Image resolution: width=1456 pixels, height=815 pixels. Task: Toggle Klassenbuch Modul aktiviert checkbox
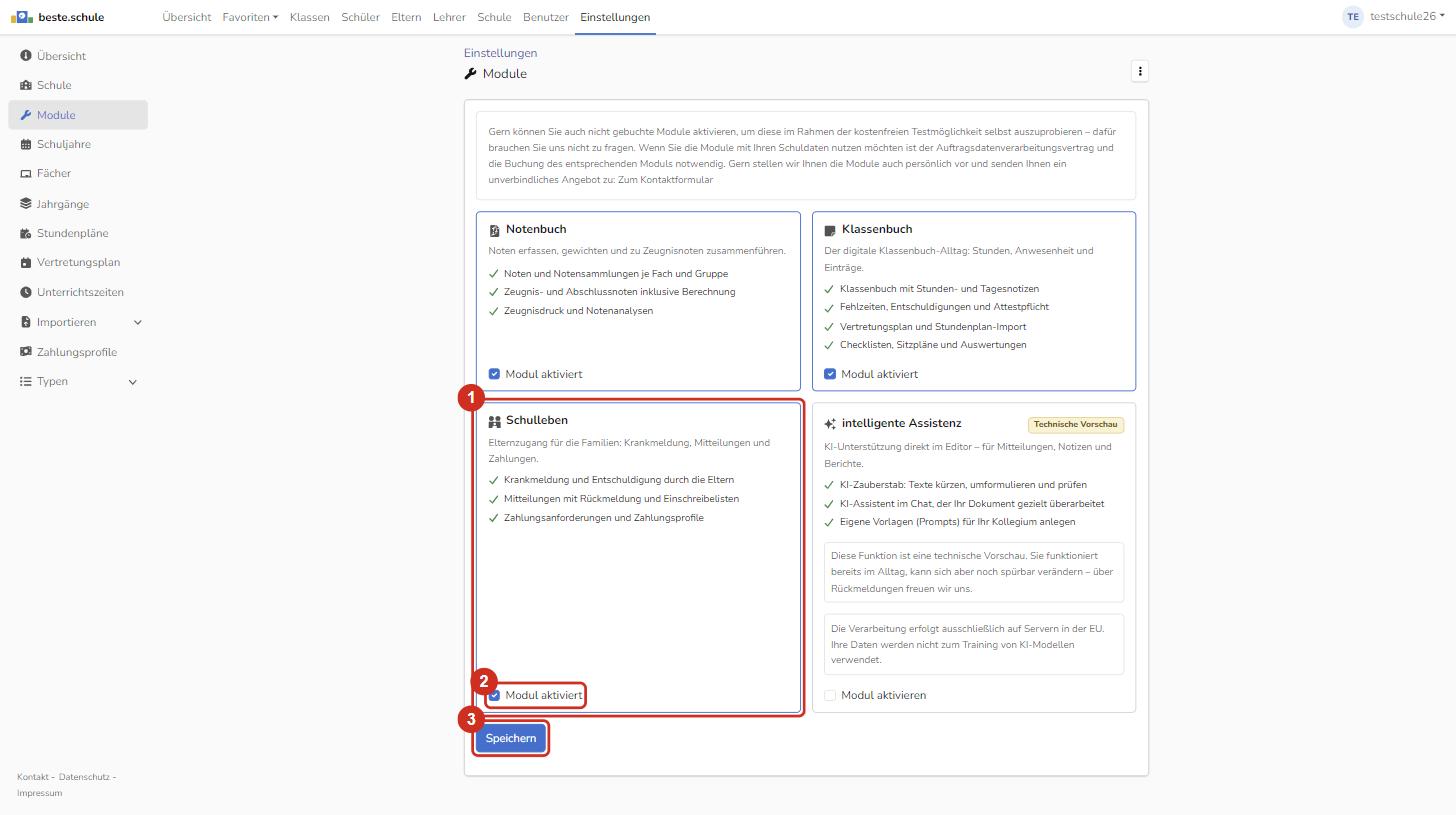coord(830,374)
